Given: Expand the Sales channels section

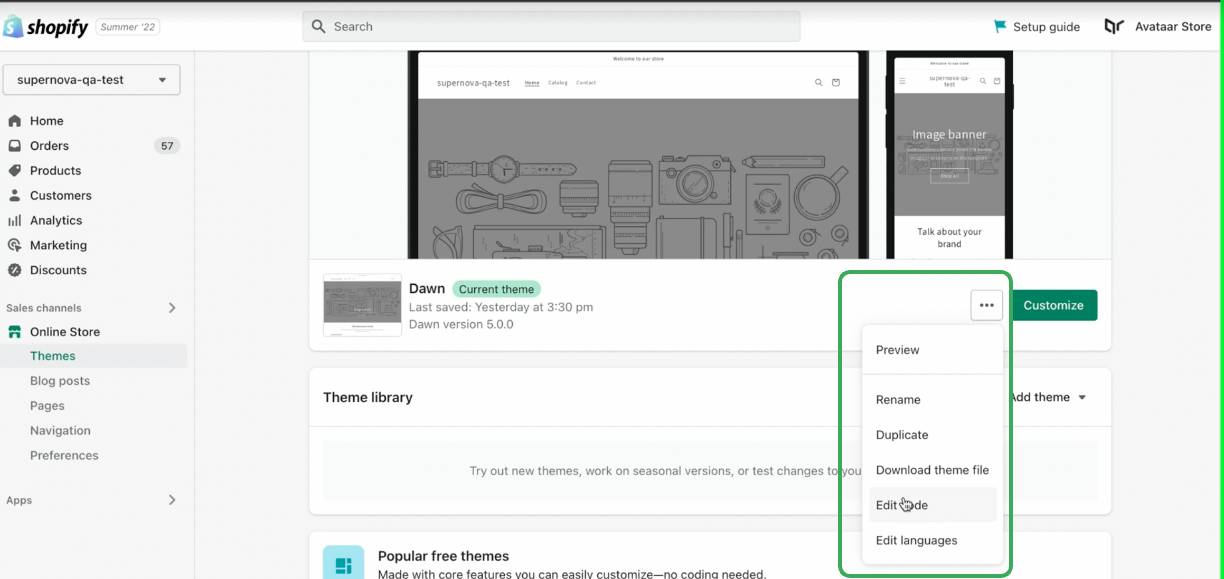Looking at the screenshot, I should click(x=172, y=308).
